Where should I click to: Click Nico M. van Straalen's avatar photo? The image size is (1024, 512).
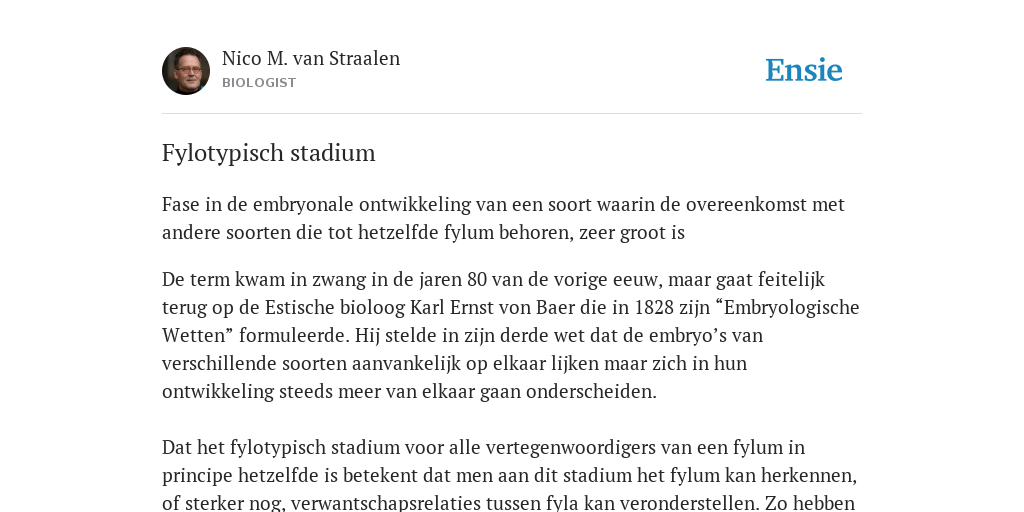tap(186, 71)
